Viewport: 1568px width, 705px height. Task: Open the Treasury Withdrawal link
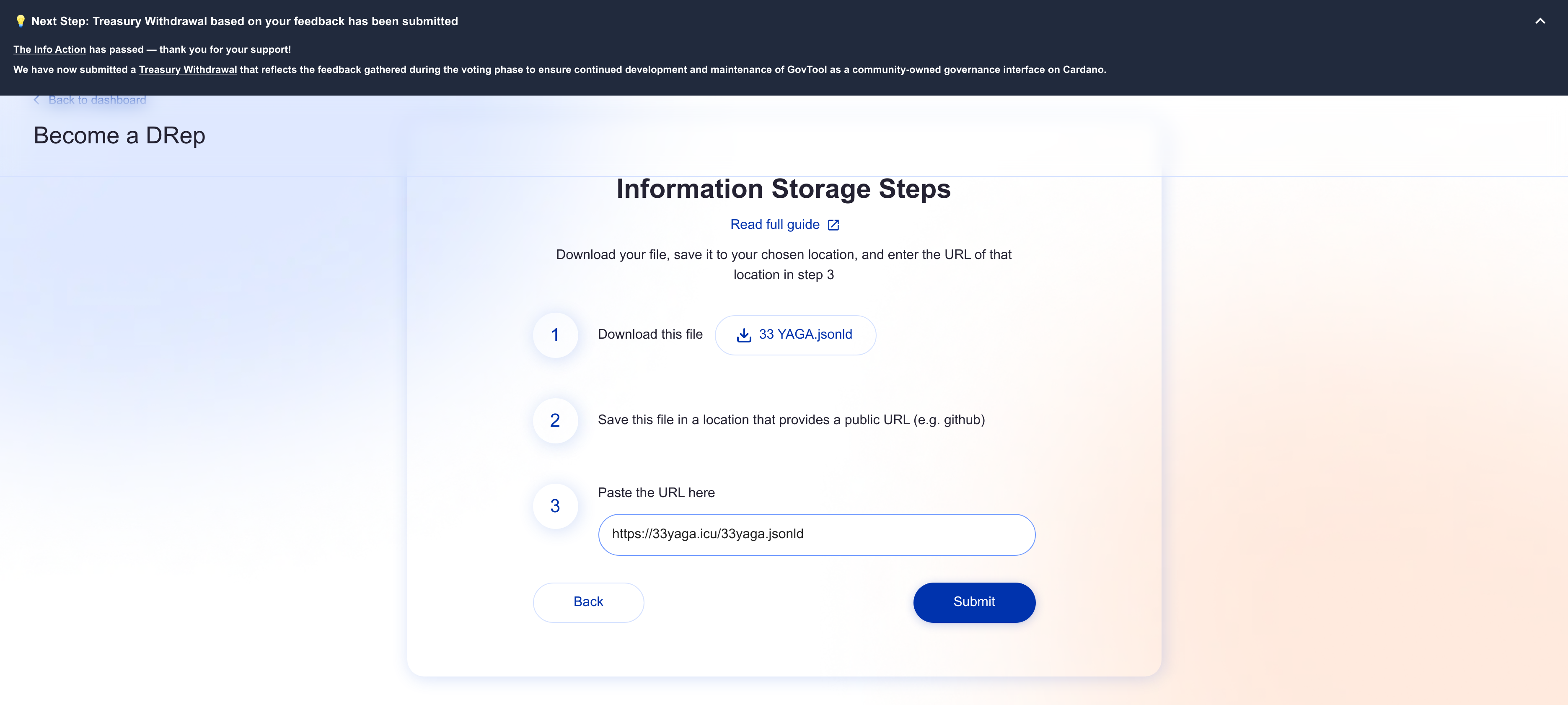pos(187,70)
